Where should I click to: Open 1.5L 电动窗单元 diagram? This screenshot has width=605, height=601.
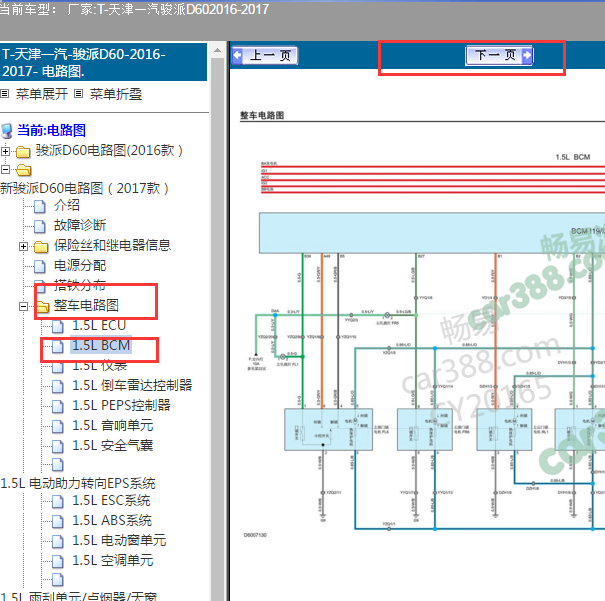click(119, 540)
